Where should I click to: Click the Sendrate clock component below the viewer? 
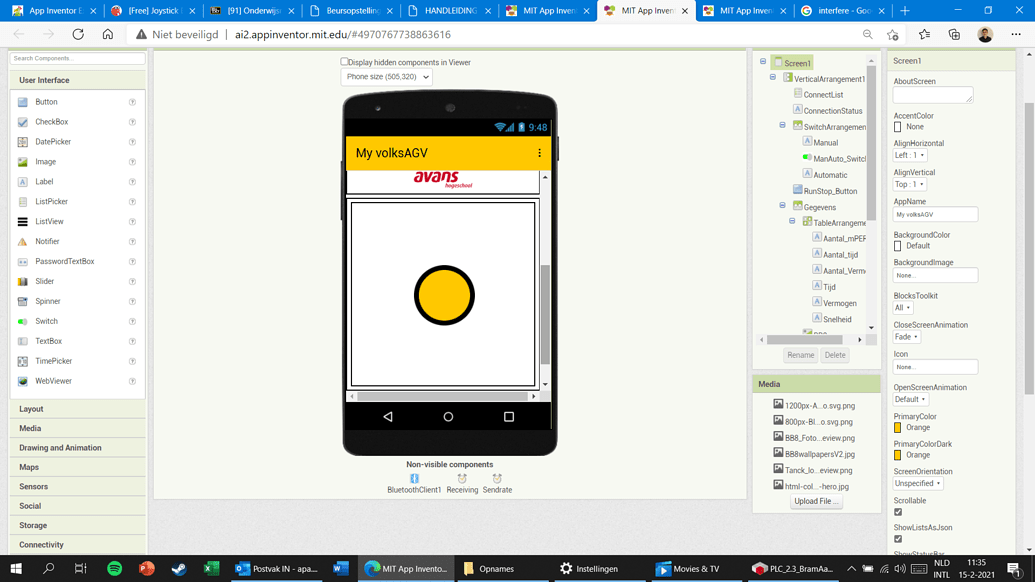click(x=497, y=482)
